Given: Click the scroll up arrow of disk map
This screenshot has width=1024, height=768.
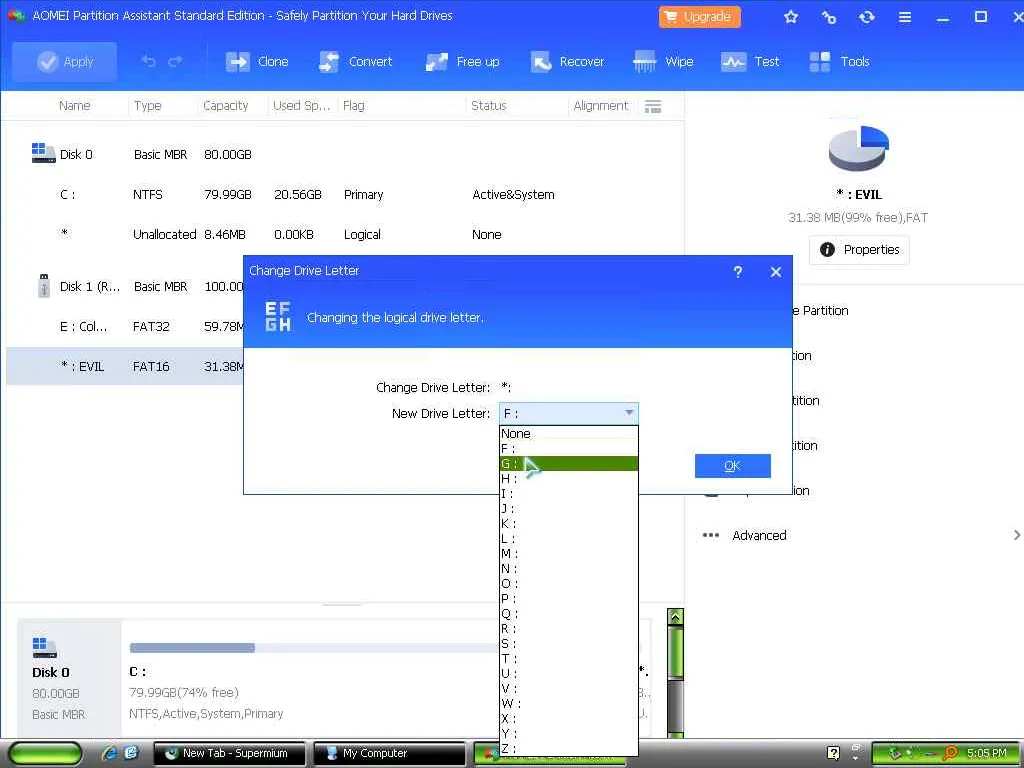Looking at the screenshot, I should (x=675, y=617).
